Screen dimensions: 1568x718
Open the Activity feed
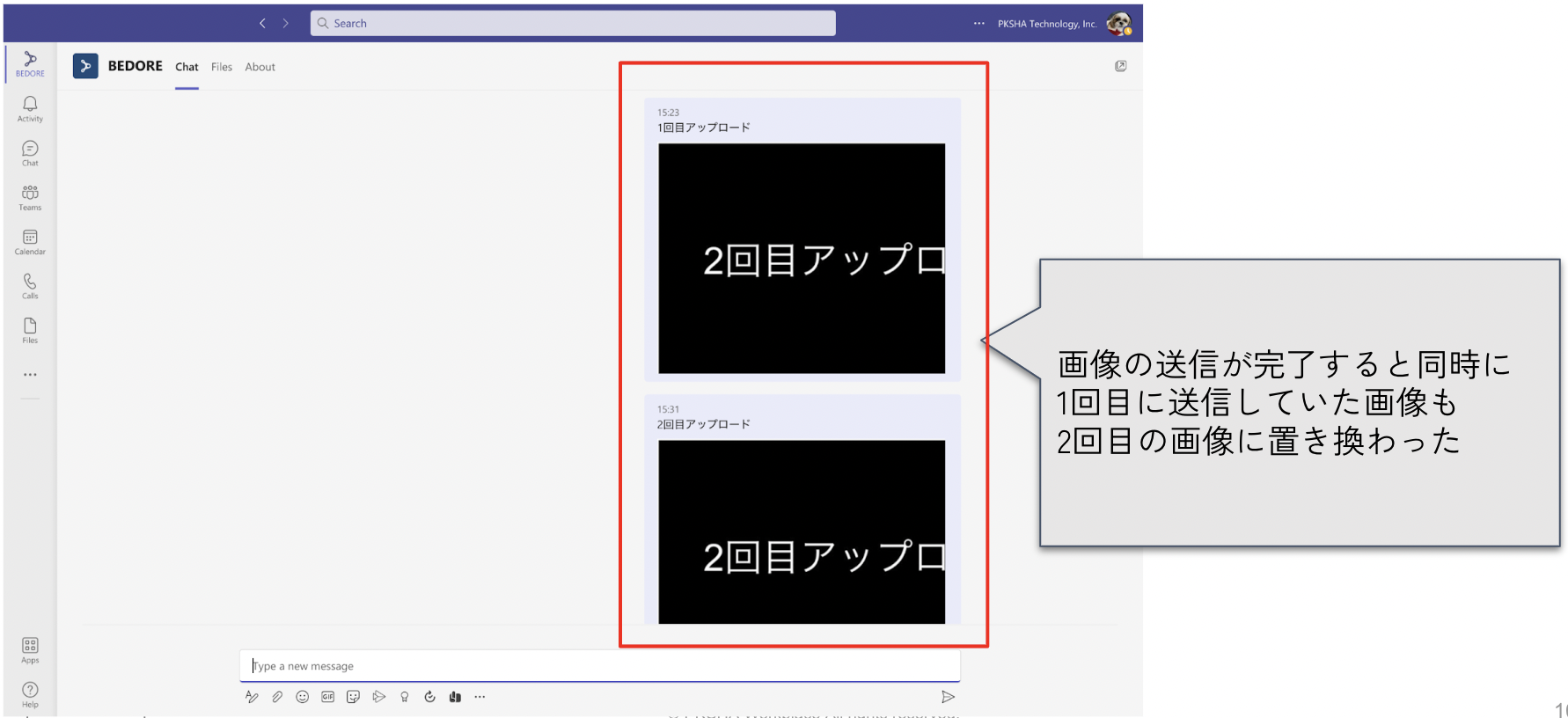(30, 109)
